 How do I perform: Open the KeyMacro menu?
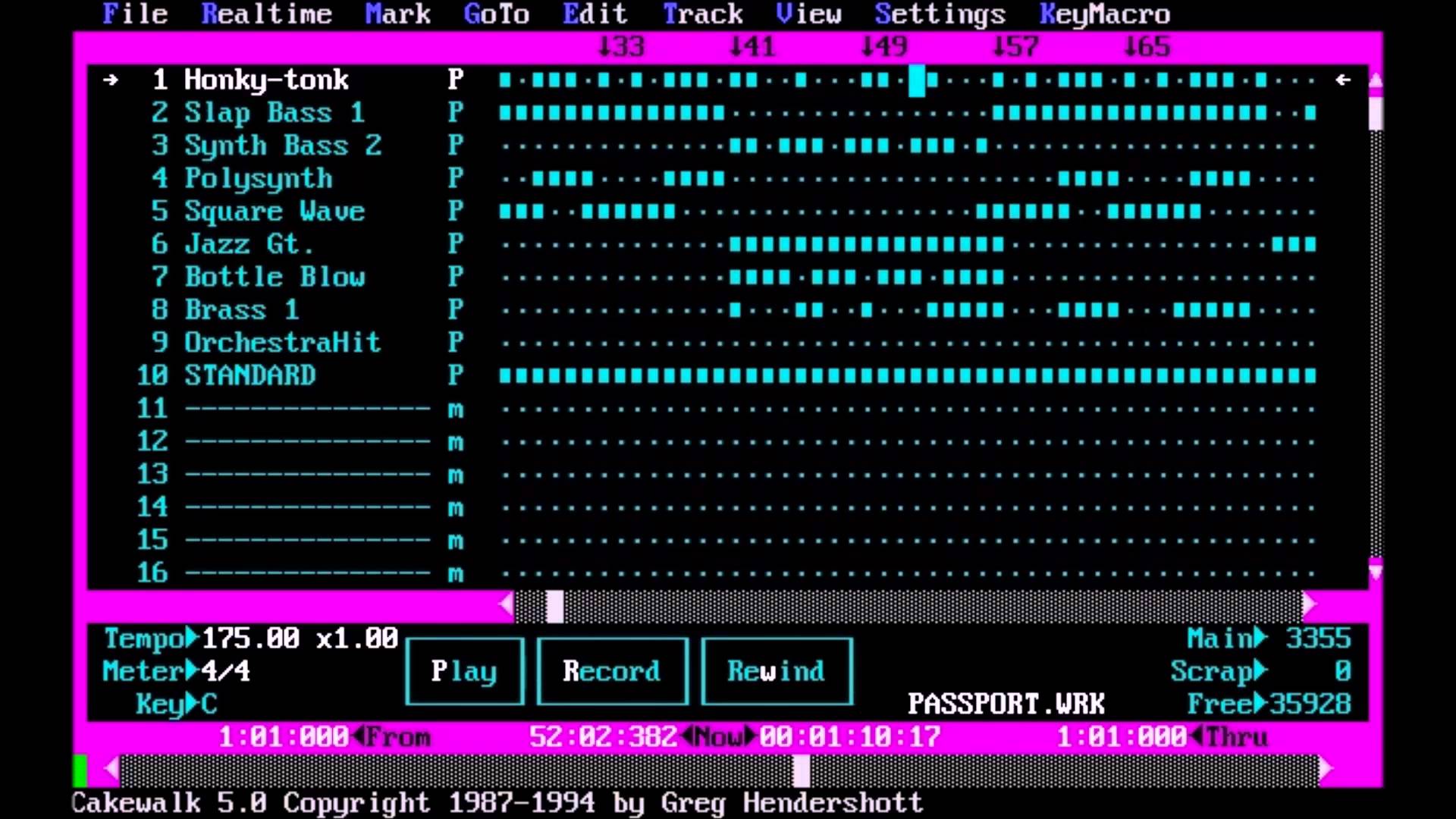point(1105,14)
